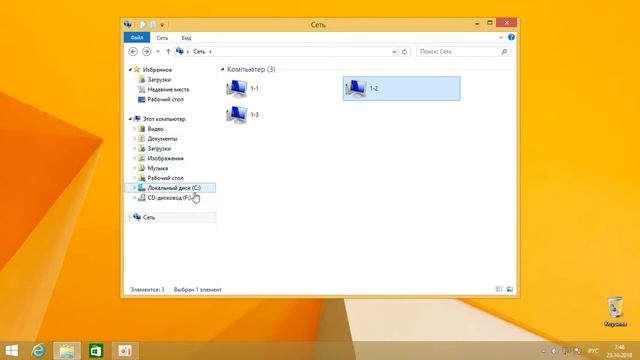640x360 pixels.
Task: Click the network tray icon
Action: [566, 351]
